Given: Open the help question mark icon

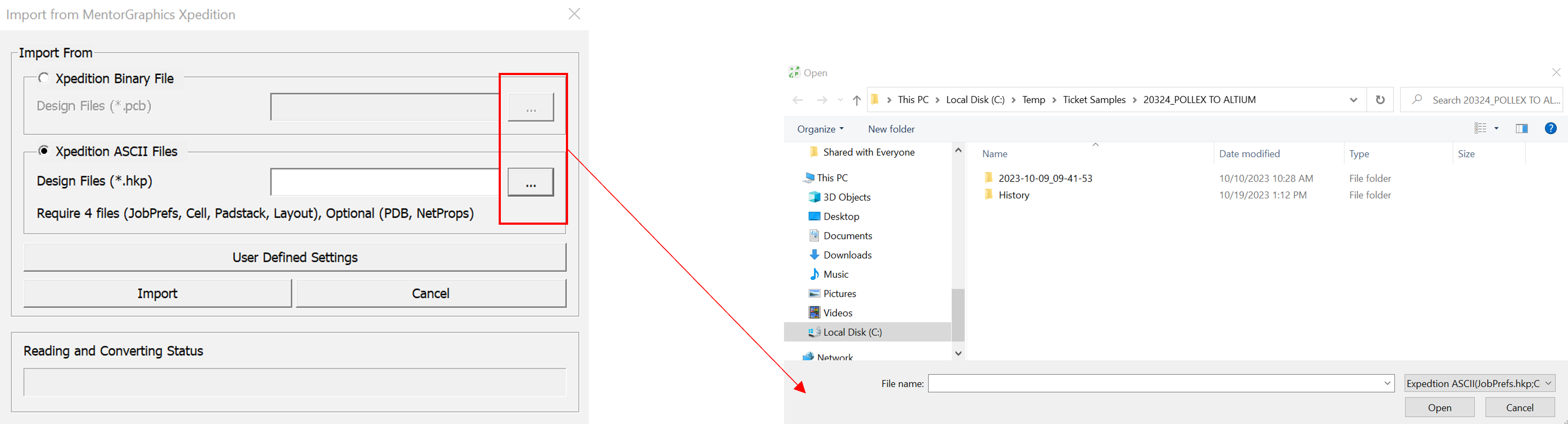Looking at the screenshot, I should pyautogui.click(x=1550, y=129).
